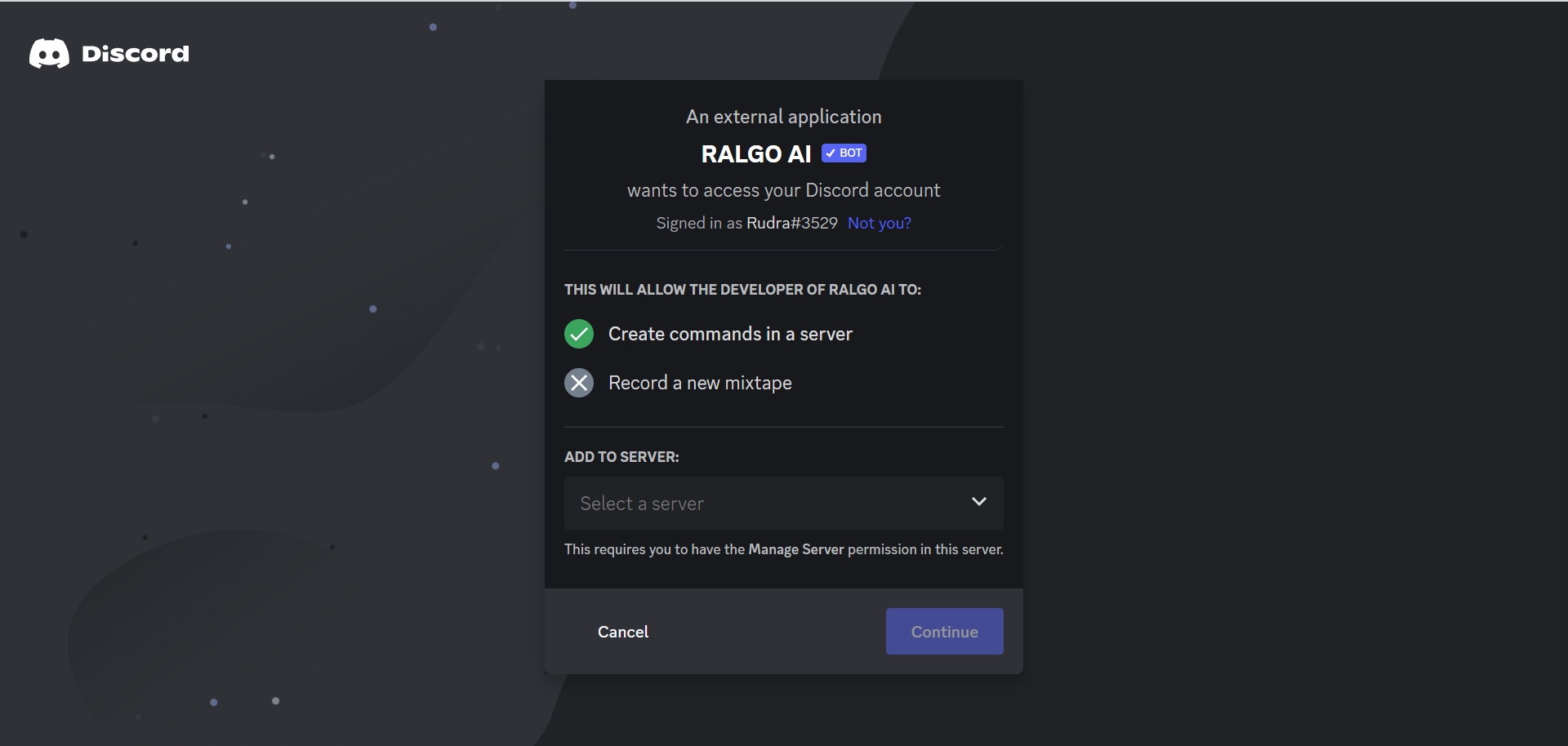Click the "ADD TO SERVER:" label
This screenshot has width=1568, height=746.
[621, 457]
